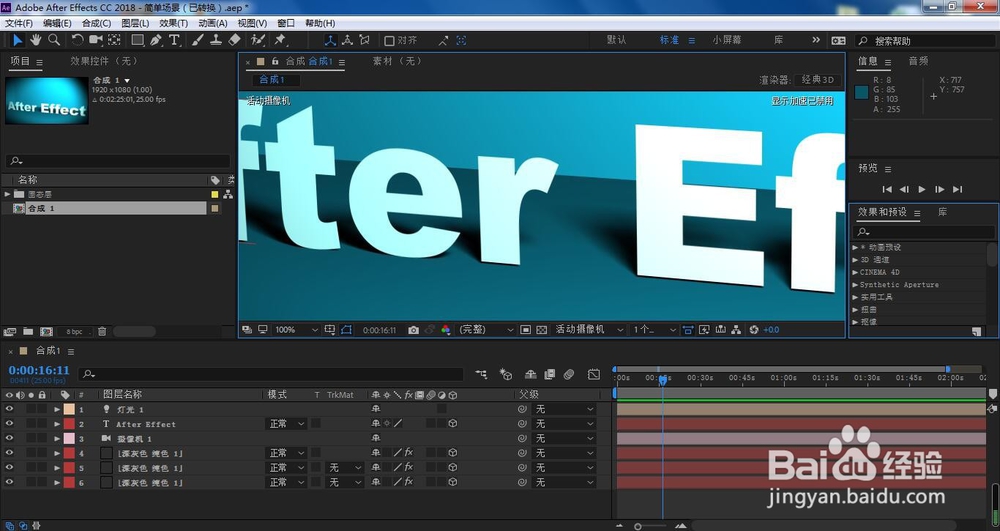Viewport: 1000px width, 531px height.
Task: Click the graph editor icon in timeline
Action: tap(594, 374)
